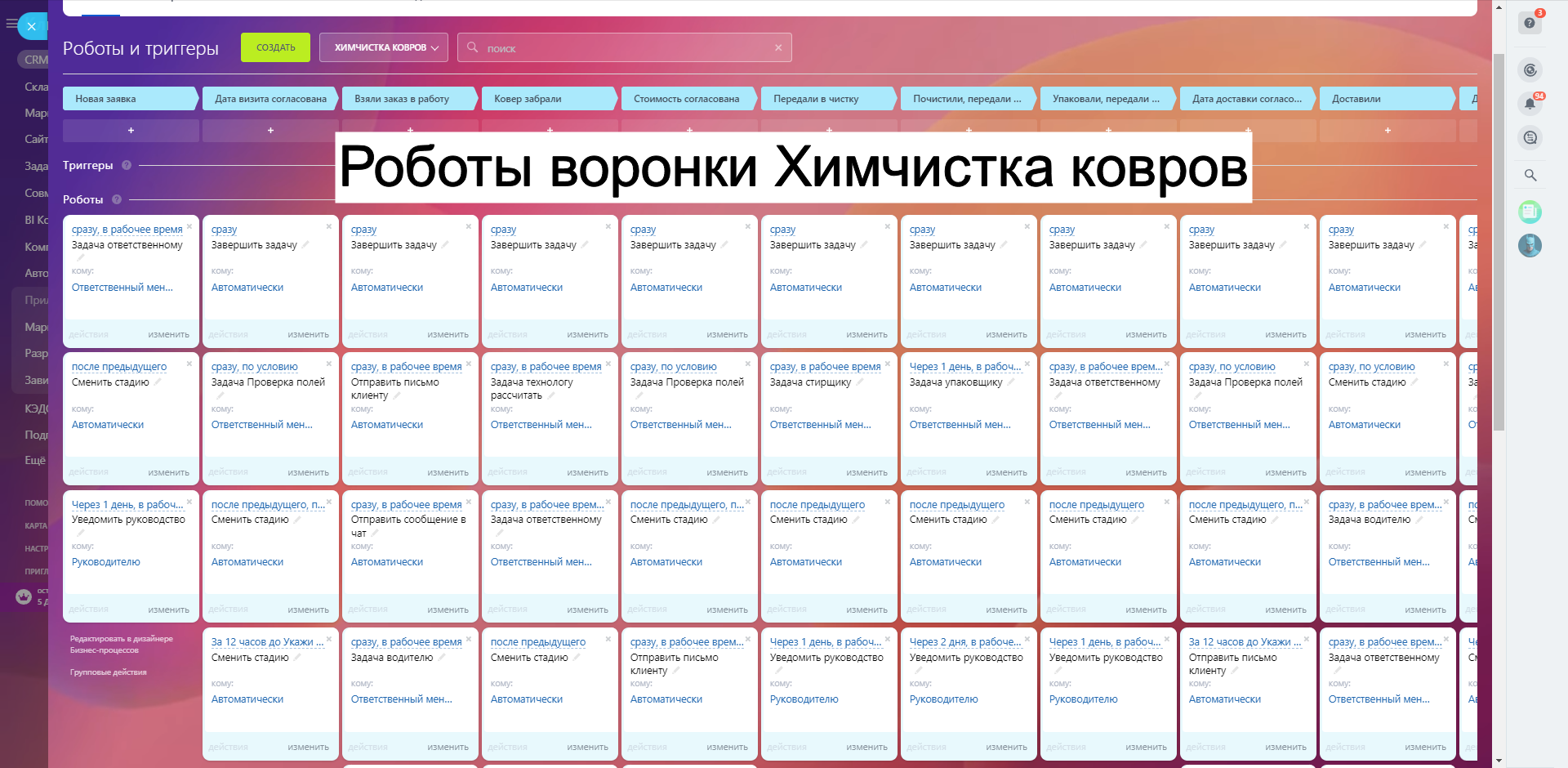The width and height of the screenshot is (1568, 768).
Task: Click the magnifier icon in right sidebar
Action: [x=1530, y=175]
